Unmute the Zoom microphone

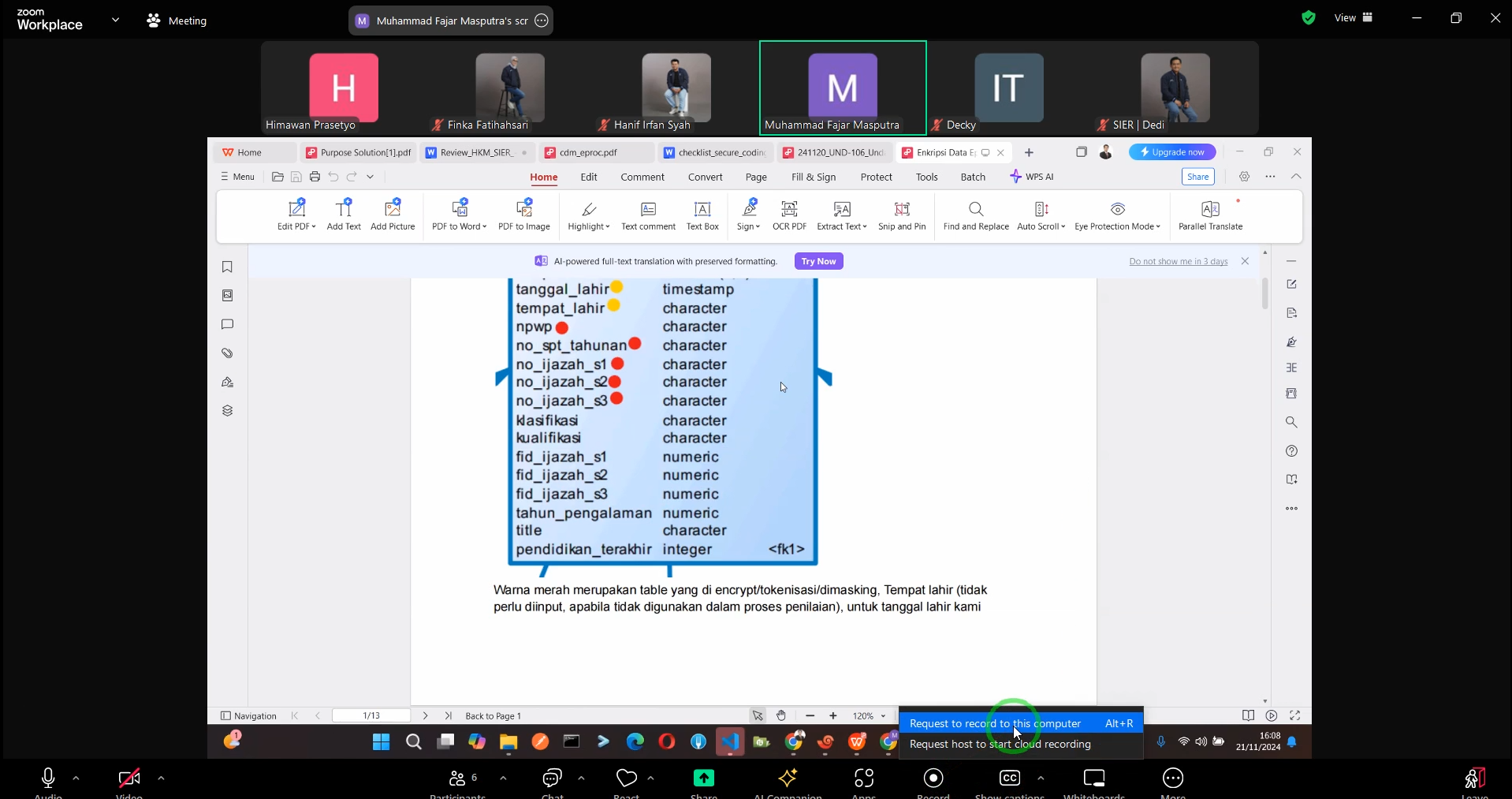[x=48, y=778]
